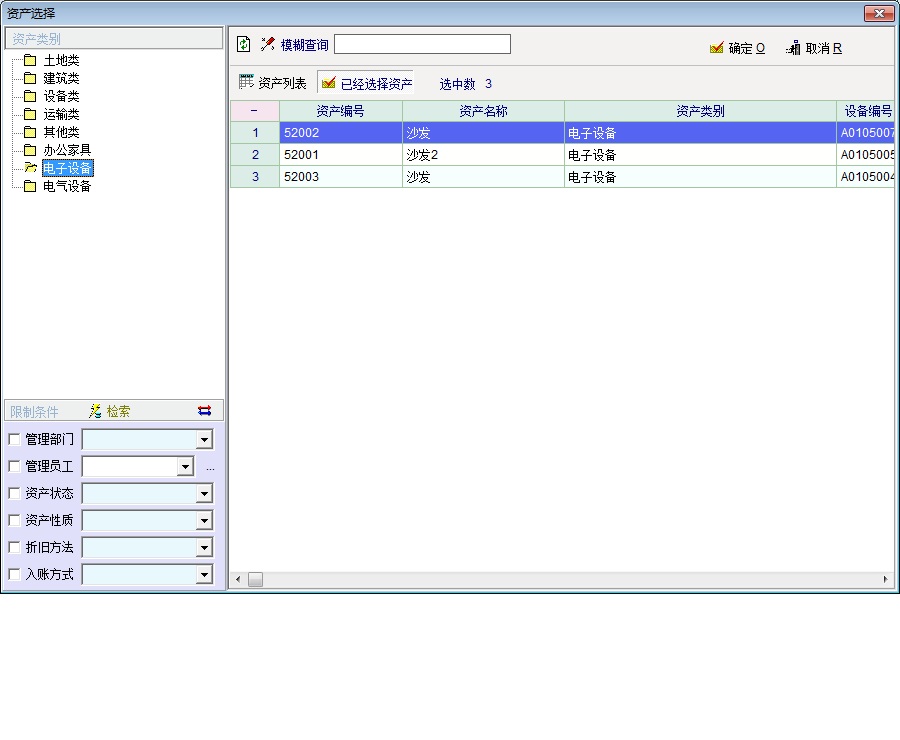Click the green refresh icon in toolbar
Viewport: 900px width, 740px height.
[x=243, y=44]
